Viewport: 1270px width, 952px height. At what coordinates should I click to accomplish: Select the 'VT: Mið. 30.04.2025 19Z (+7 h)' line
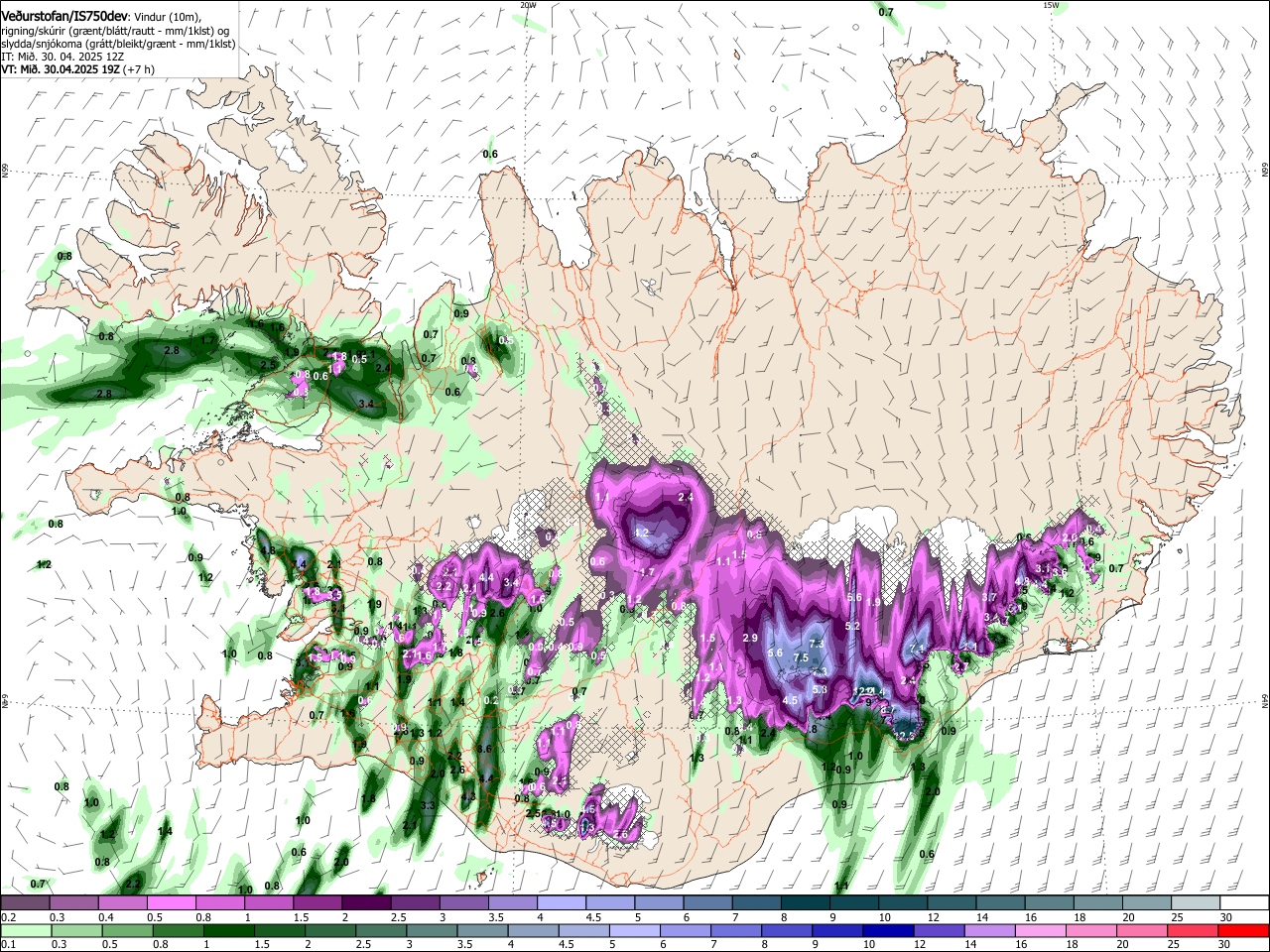click(77, 70)
